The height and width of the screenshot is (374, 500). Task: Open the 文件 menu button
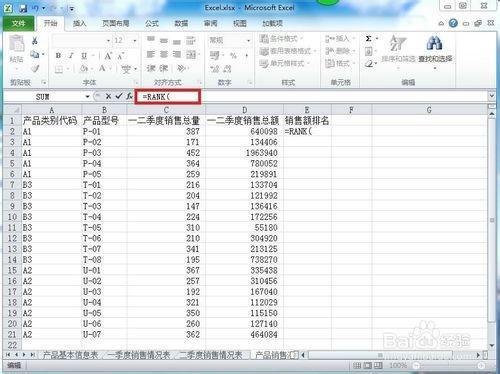tap(18, 23)
